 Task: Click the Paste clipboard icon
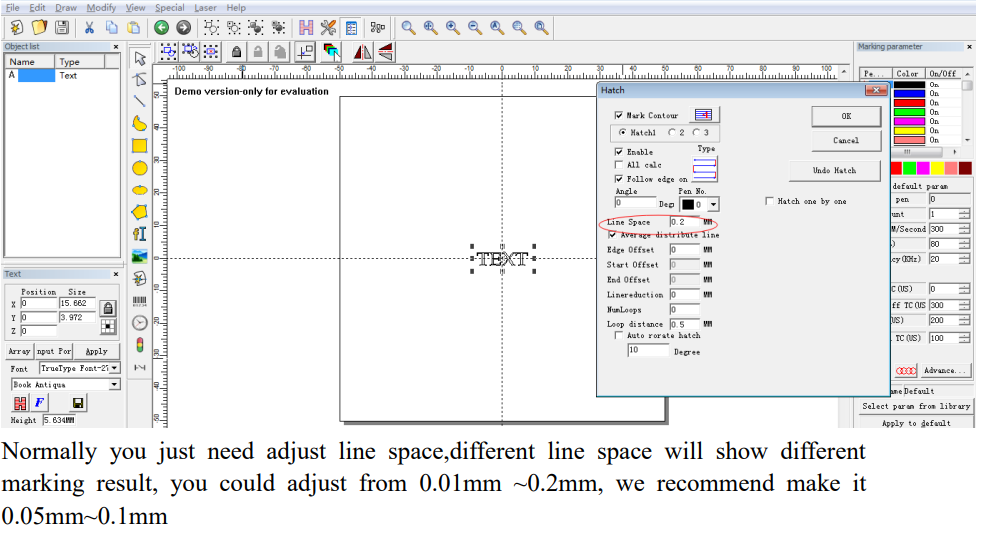click(x=133, y=27)
